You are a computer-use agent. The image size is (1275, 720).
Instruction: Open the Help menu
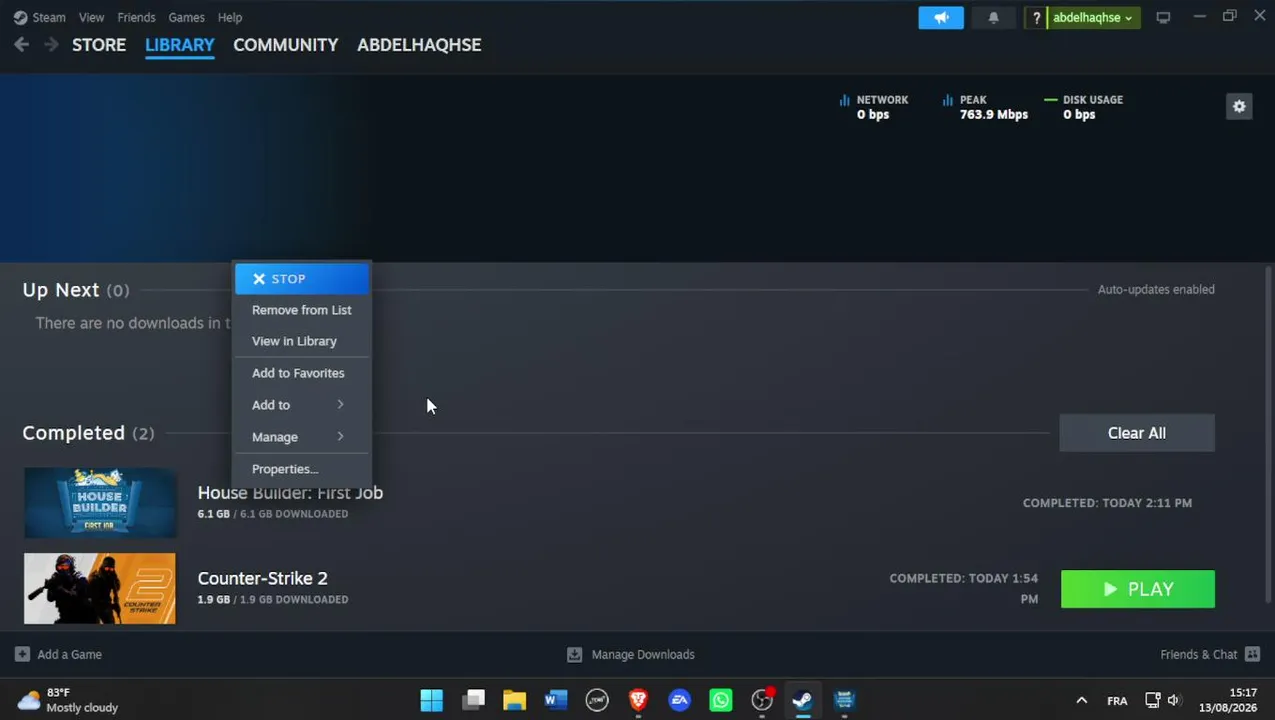tap(230, 17)
